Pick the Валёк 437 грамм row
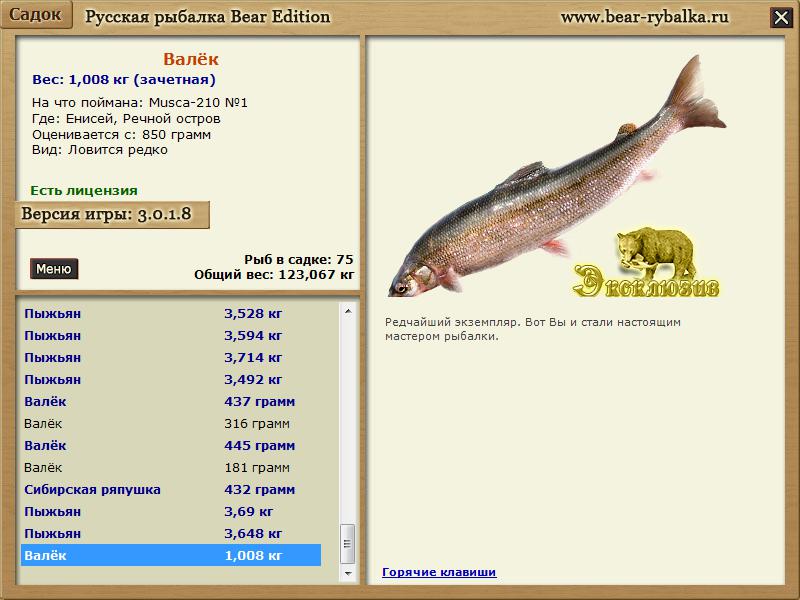Image resolution: width=800 pixels, height=600 pixels. 170,401
